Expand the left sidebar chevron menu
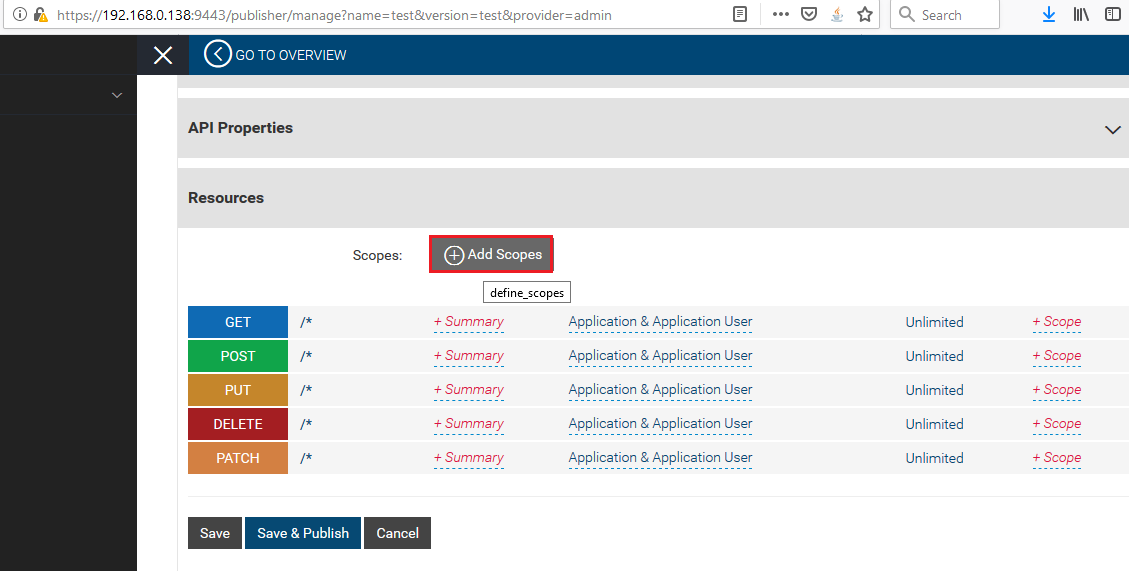The height and width of the screenshot is (571, 1129). click(117, 95)
